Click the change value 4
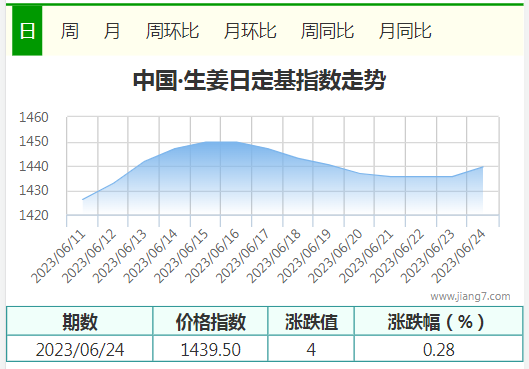 tap(311, 349)
